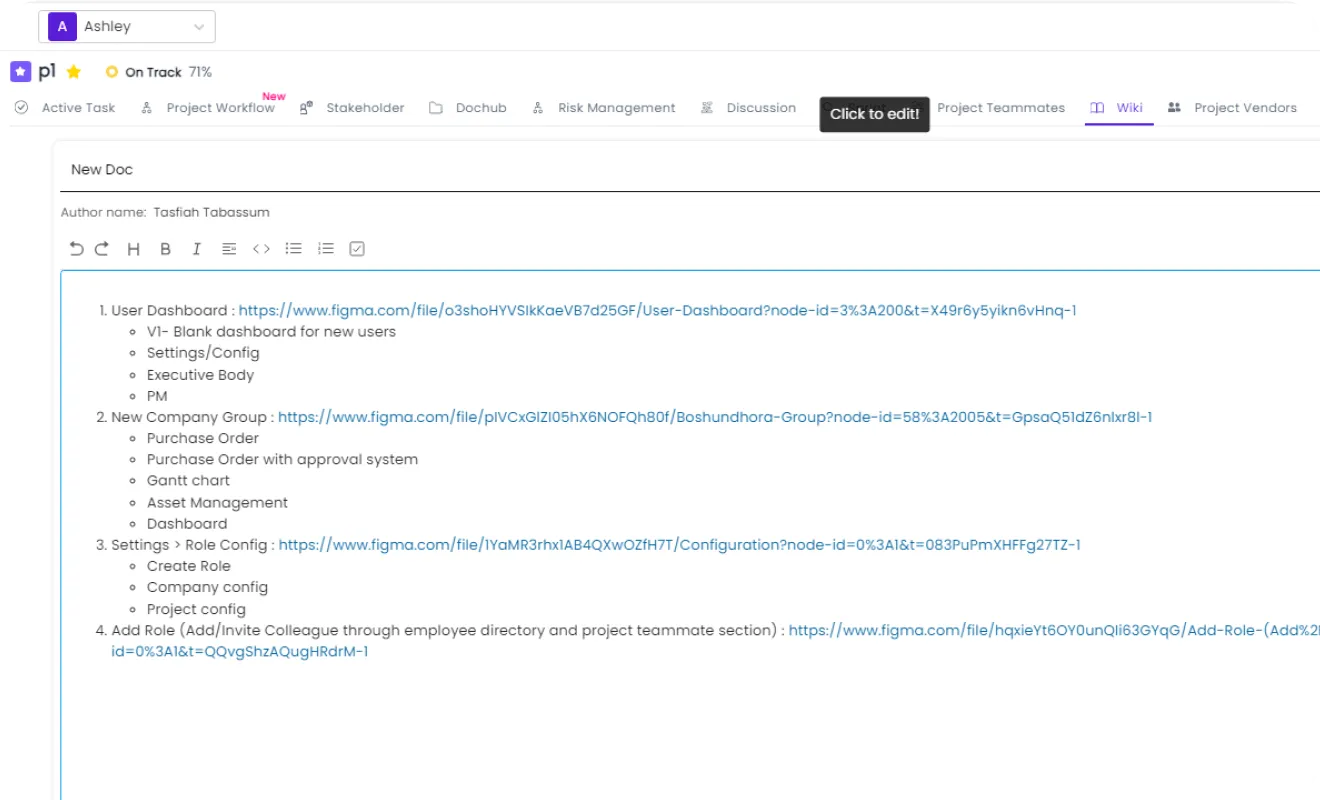Click the Dochub folder icon

(436, 108)
